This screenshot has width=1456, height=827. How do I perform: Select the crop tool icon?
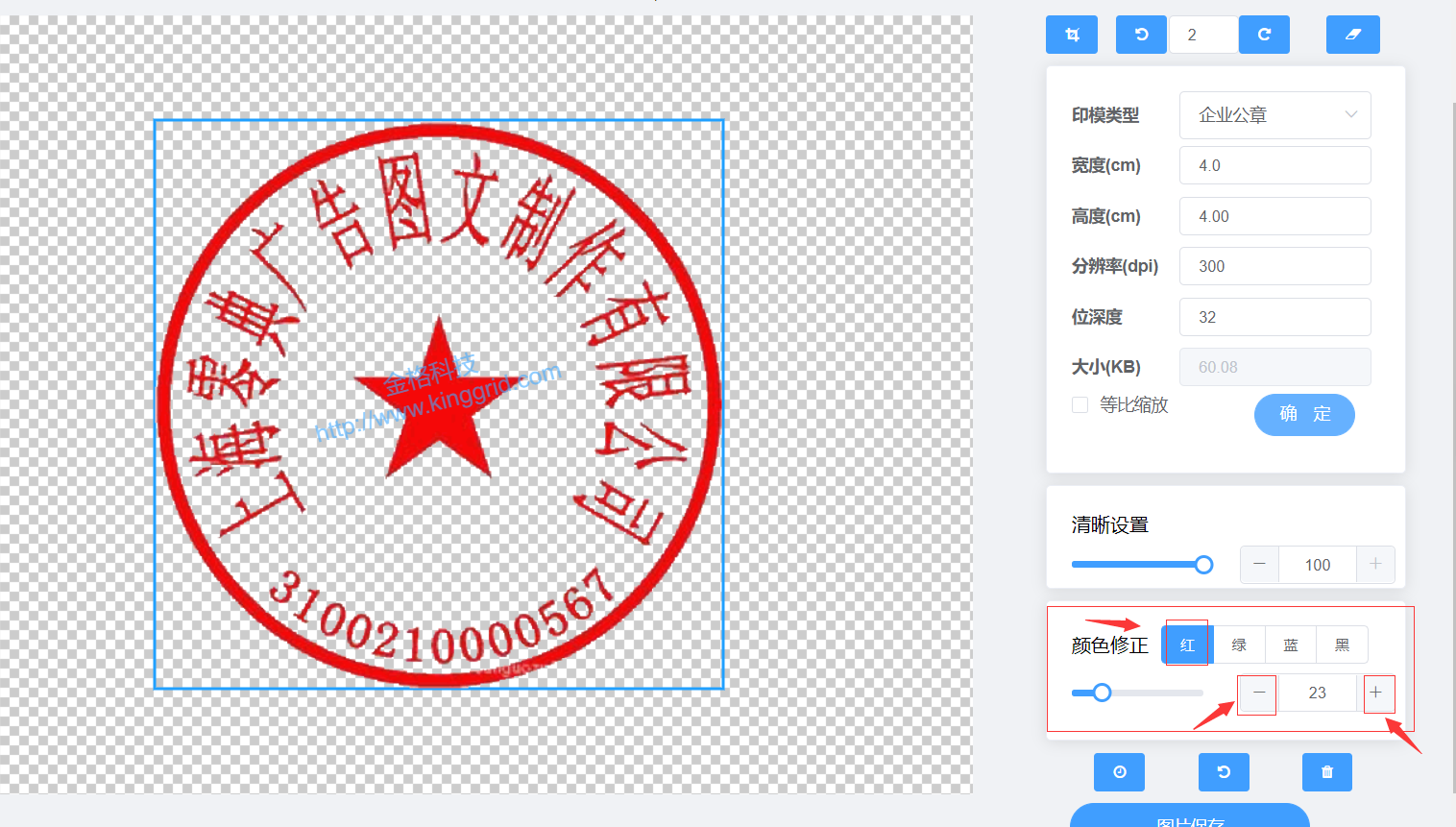(1072, 35)
